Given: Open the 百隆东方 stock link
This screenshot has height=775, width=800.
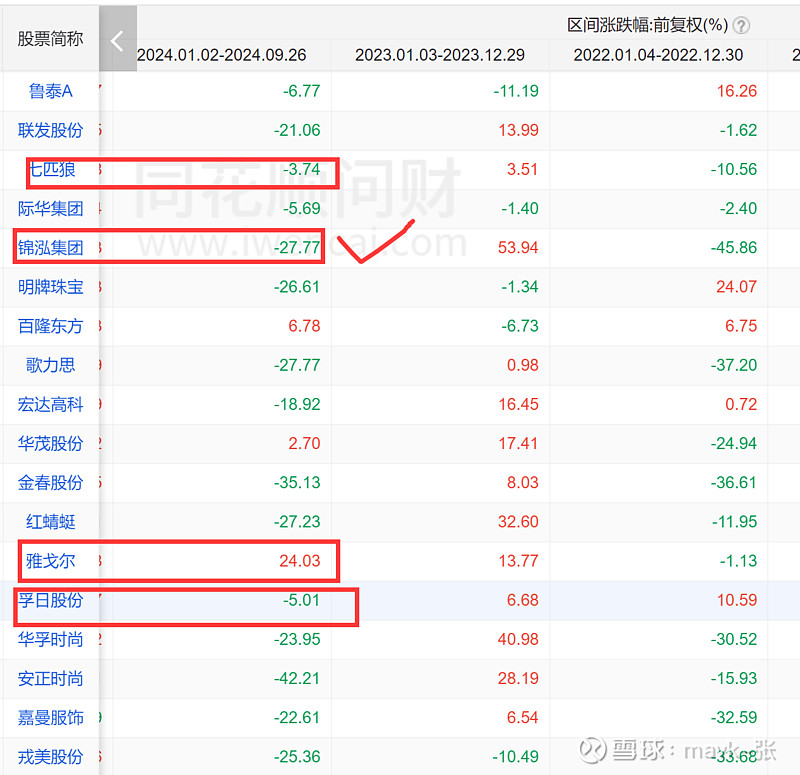Looking at the screenshot, I should (x=51, y=326).
